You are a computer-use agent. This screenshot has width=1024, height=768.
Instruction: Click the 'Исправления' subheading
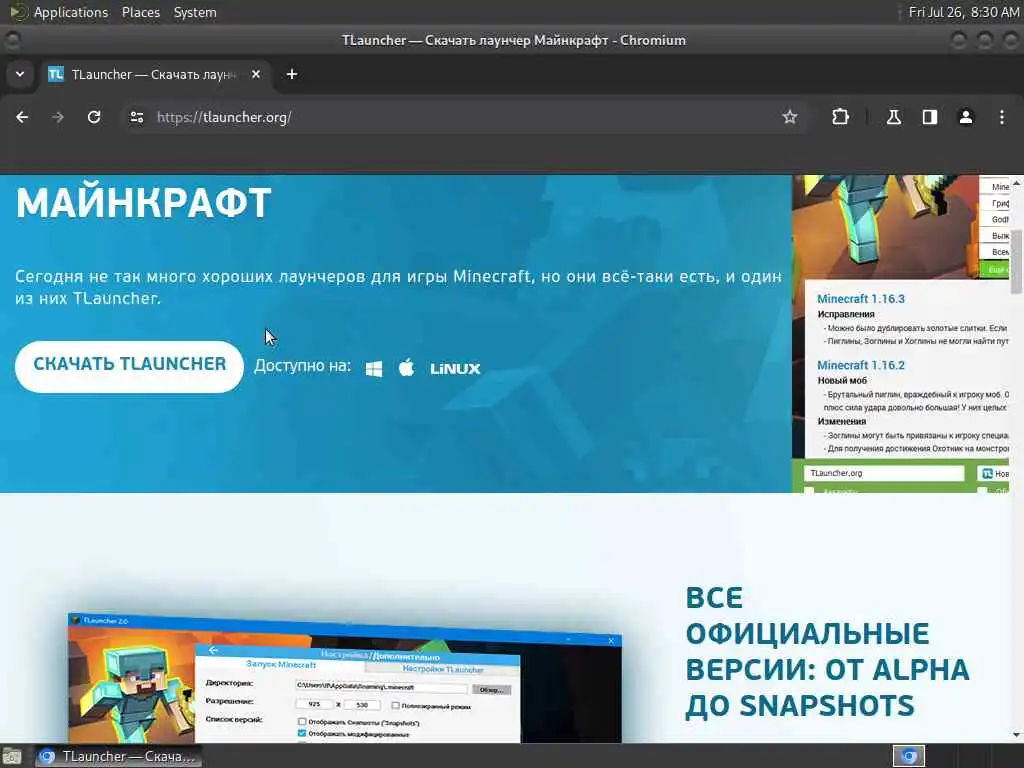point(846,314)
